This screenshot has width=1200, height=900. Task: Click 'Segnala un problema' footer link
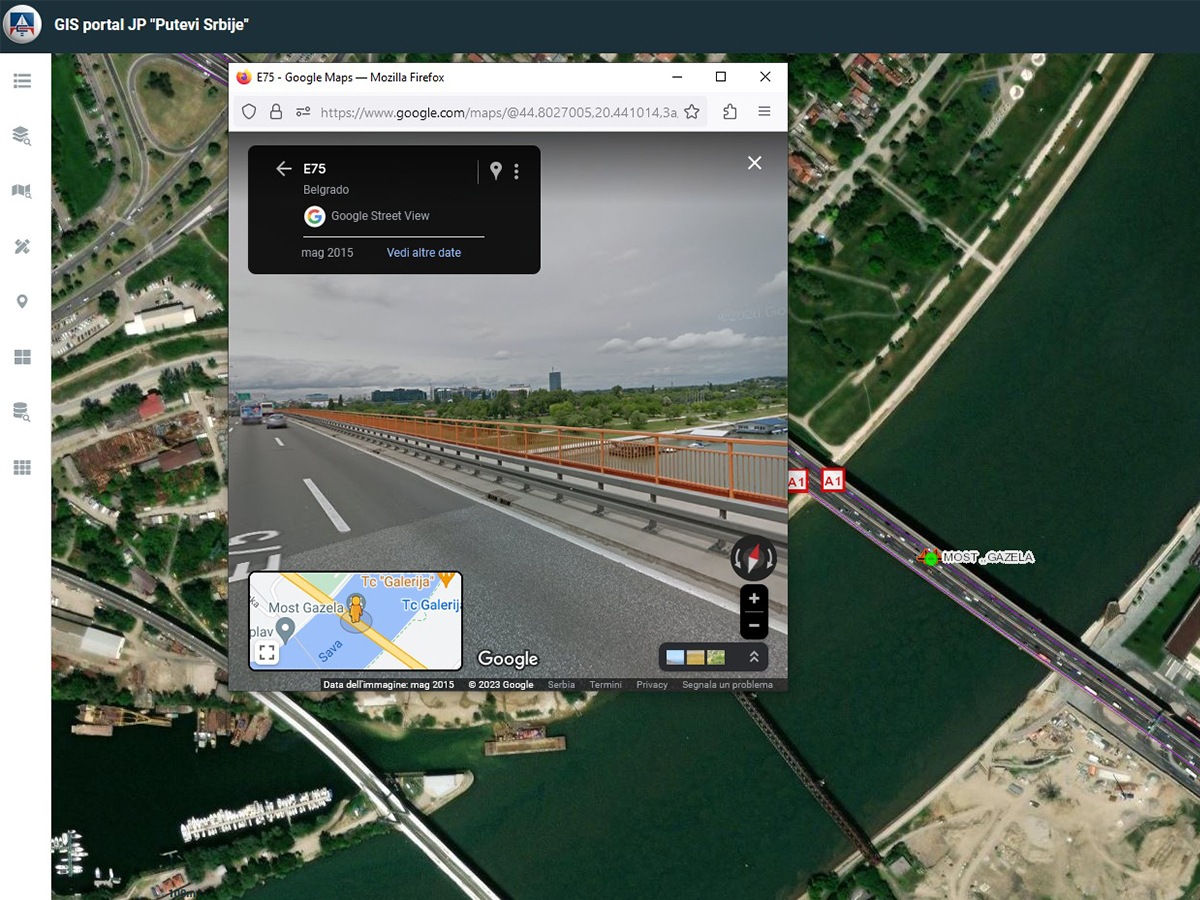tap(727, 685)
